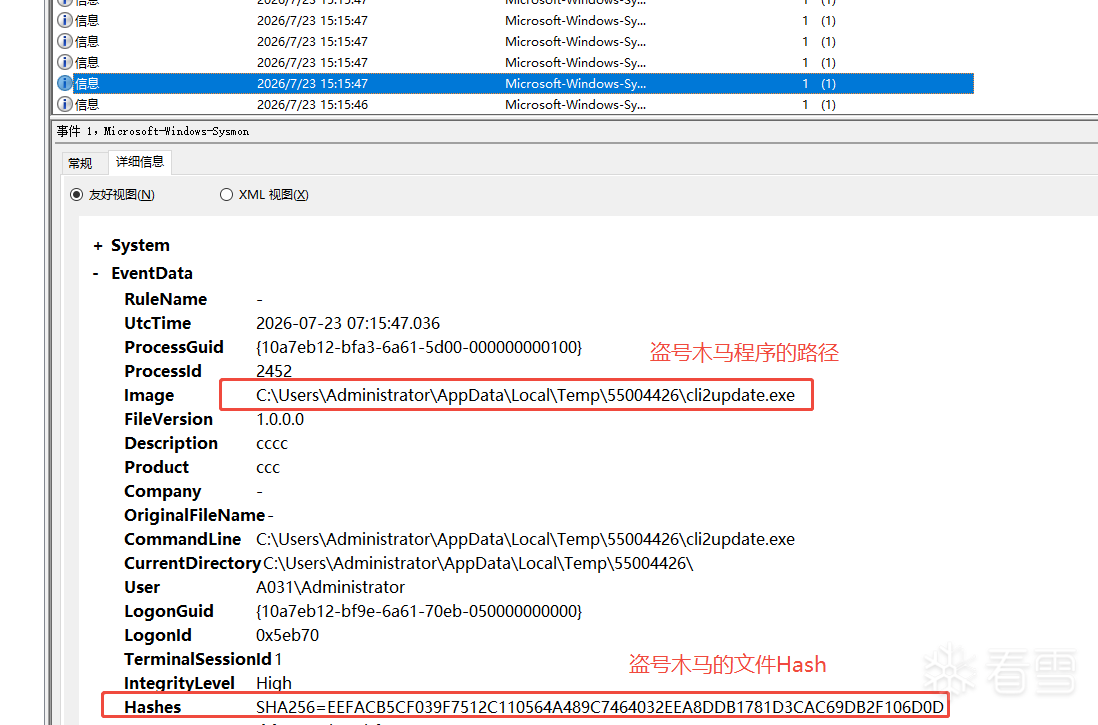The width and height of the screenshot is (1098, 725).
Task: Click the RuleName field label
Action: 166,299
